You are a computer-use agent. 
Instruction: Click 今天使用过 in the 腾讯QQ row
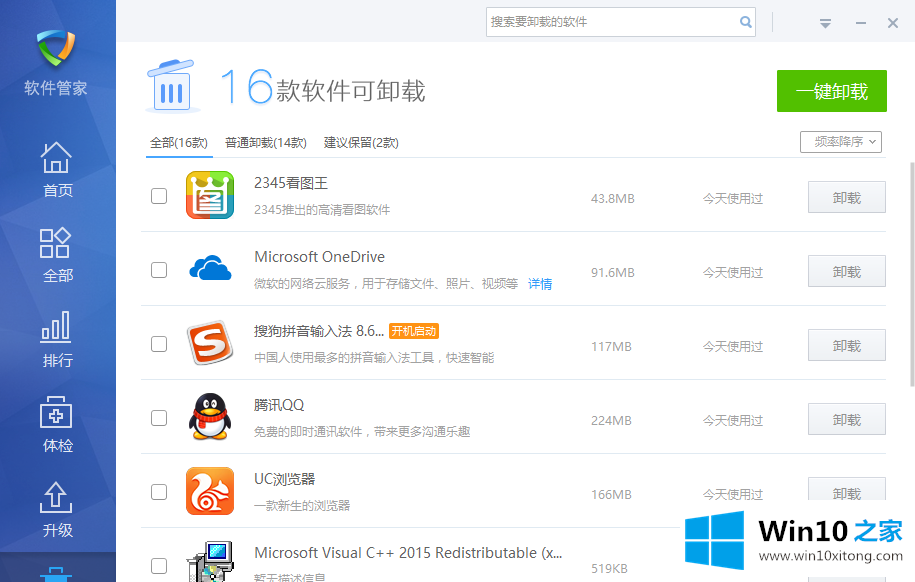pyautogui.click(x=732, y=421)
